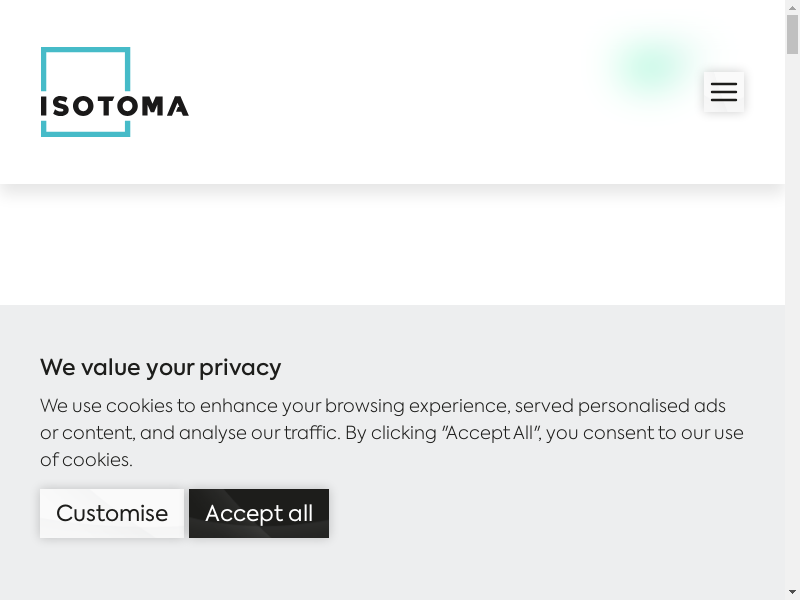Click the cookie consent description paragraph
Viewport: 800px width, 600px height.
pos(391,433)
